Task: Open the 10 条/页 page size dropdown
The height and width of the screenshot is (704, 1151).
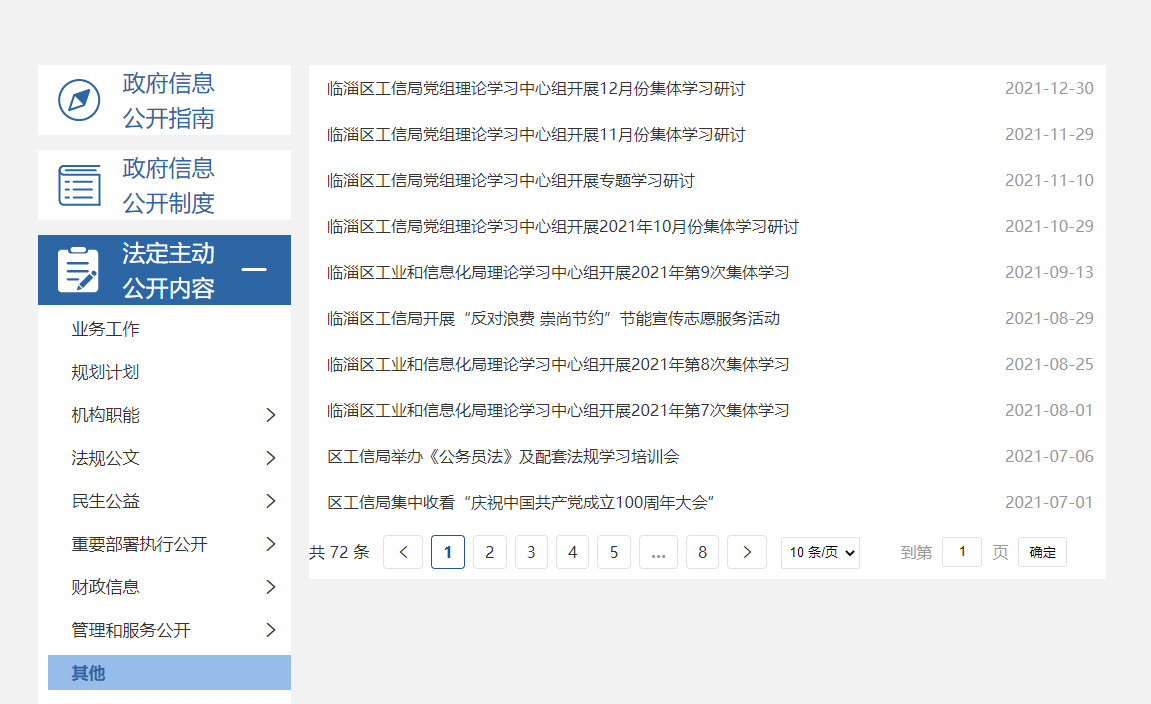Action: (x=820, y=552)
